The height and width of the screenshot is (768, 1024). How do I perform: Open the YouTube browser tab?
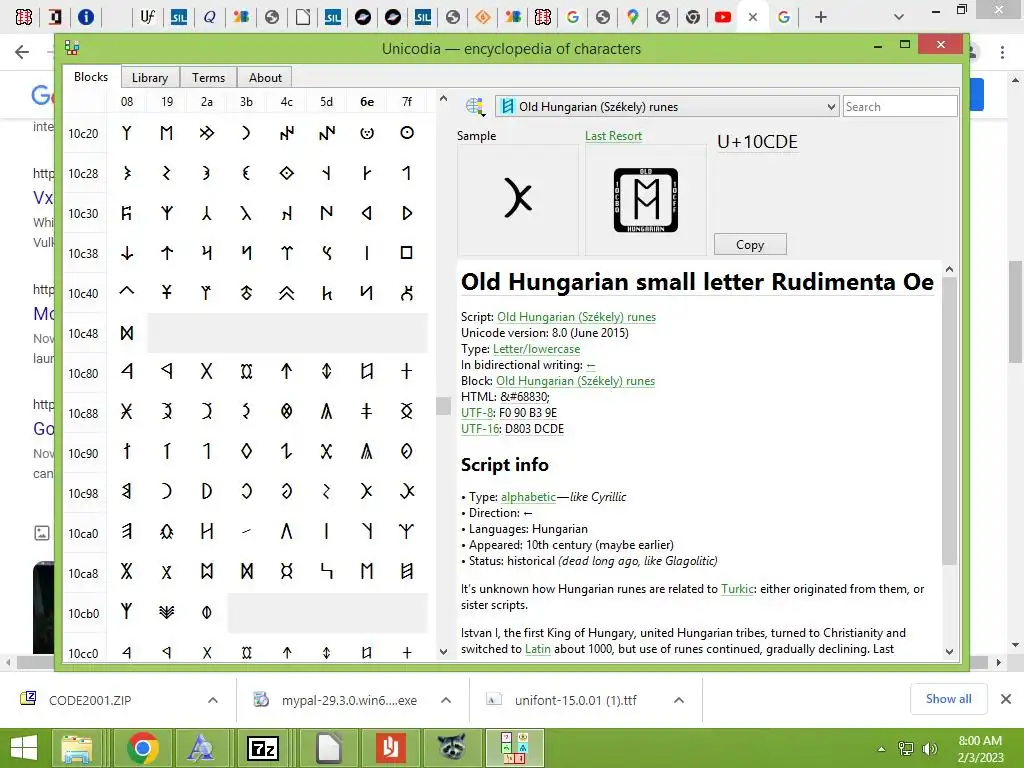click(722, 17)
